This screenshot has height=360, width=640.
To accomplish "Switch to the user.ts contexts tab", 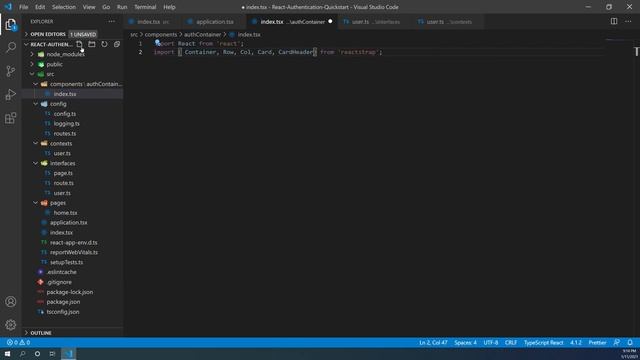I will (x=448, y=22).
